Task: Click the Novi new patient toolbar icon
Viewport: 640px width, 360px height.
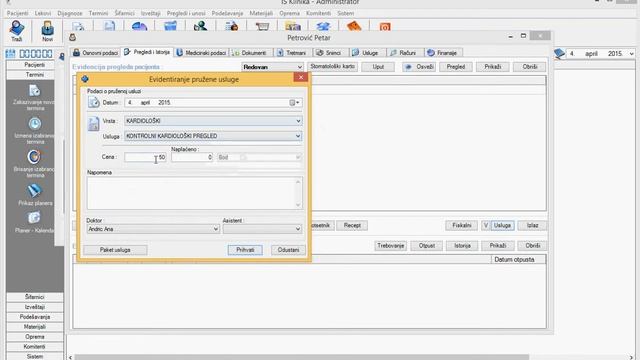Action: tap(47, 30)
